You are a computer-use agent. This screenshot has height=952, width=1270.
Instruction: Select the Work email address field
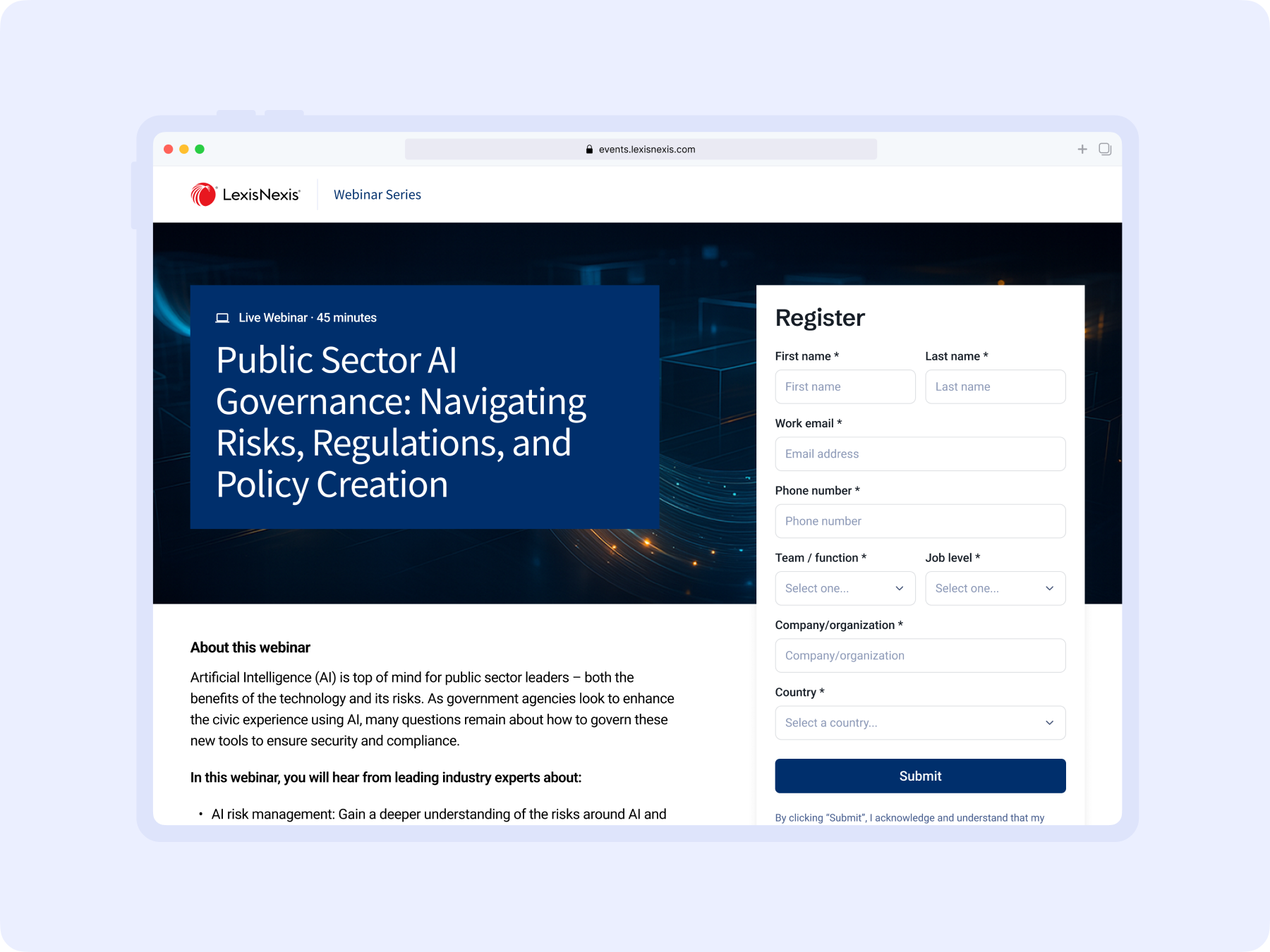(920, 454)
